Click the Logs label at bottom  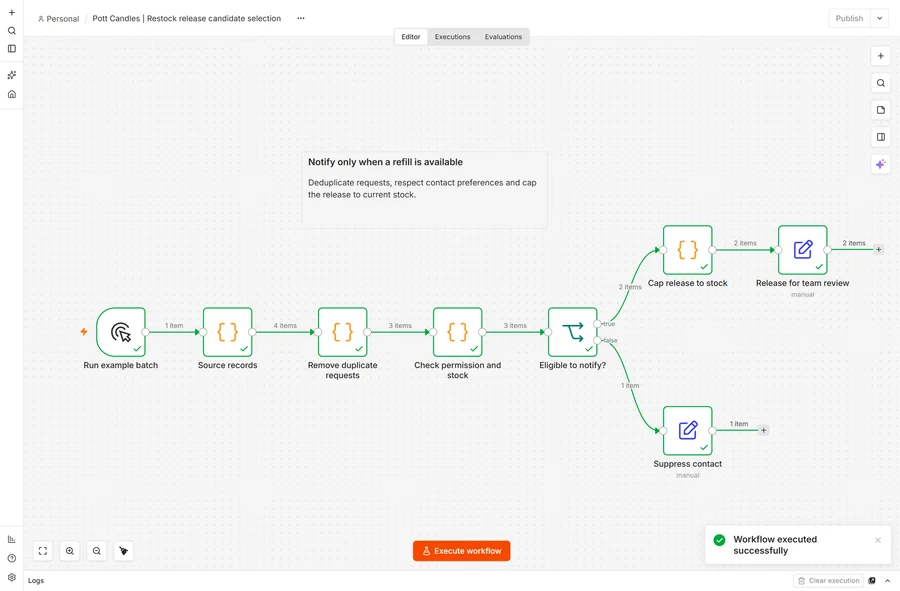[x=36, y=581]
